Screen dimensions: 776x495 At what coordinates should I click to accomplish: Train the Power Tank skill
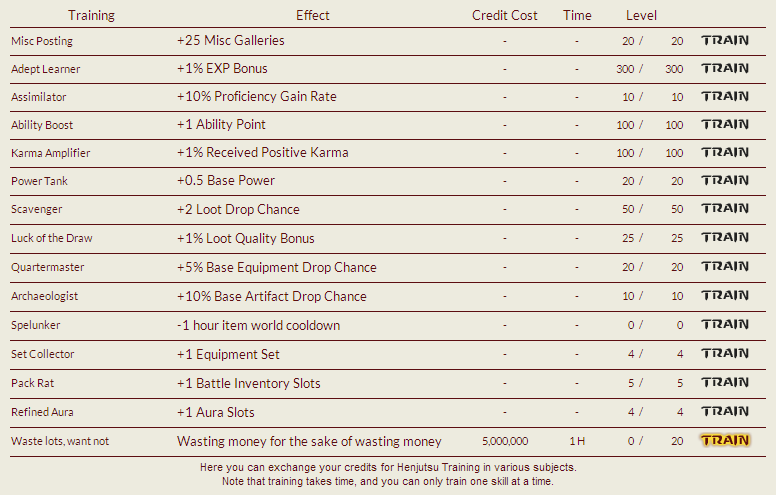[x=725, y=180]
